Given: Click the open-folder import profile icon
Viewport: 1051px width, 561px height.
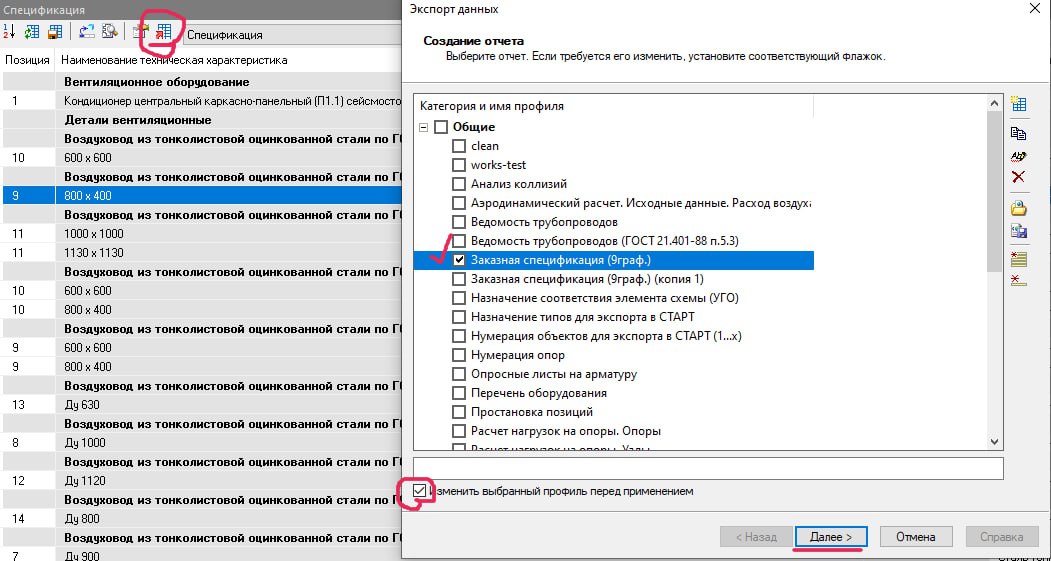Looking at the screenshot, I should (x=1019, y=208).
